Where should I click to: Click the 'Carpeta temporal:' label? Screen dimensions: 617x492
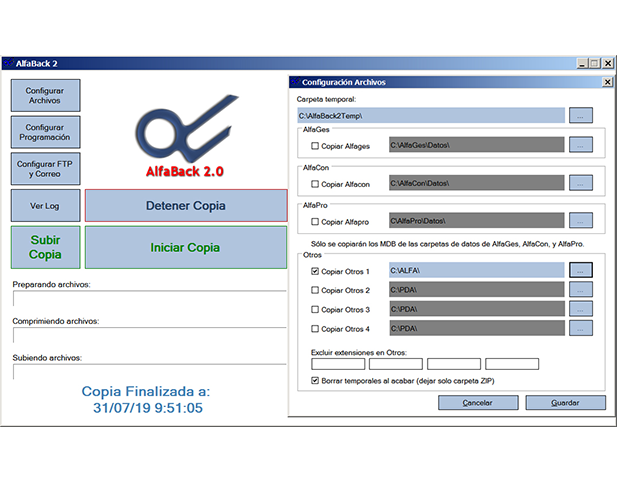coord(327,99)
